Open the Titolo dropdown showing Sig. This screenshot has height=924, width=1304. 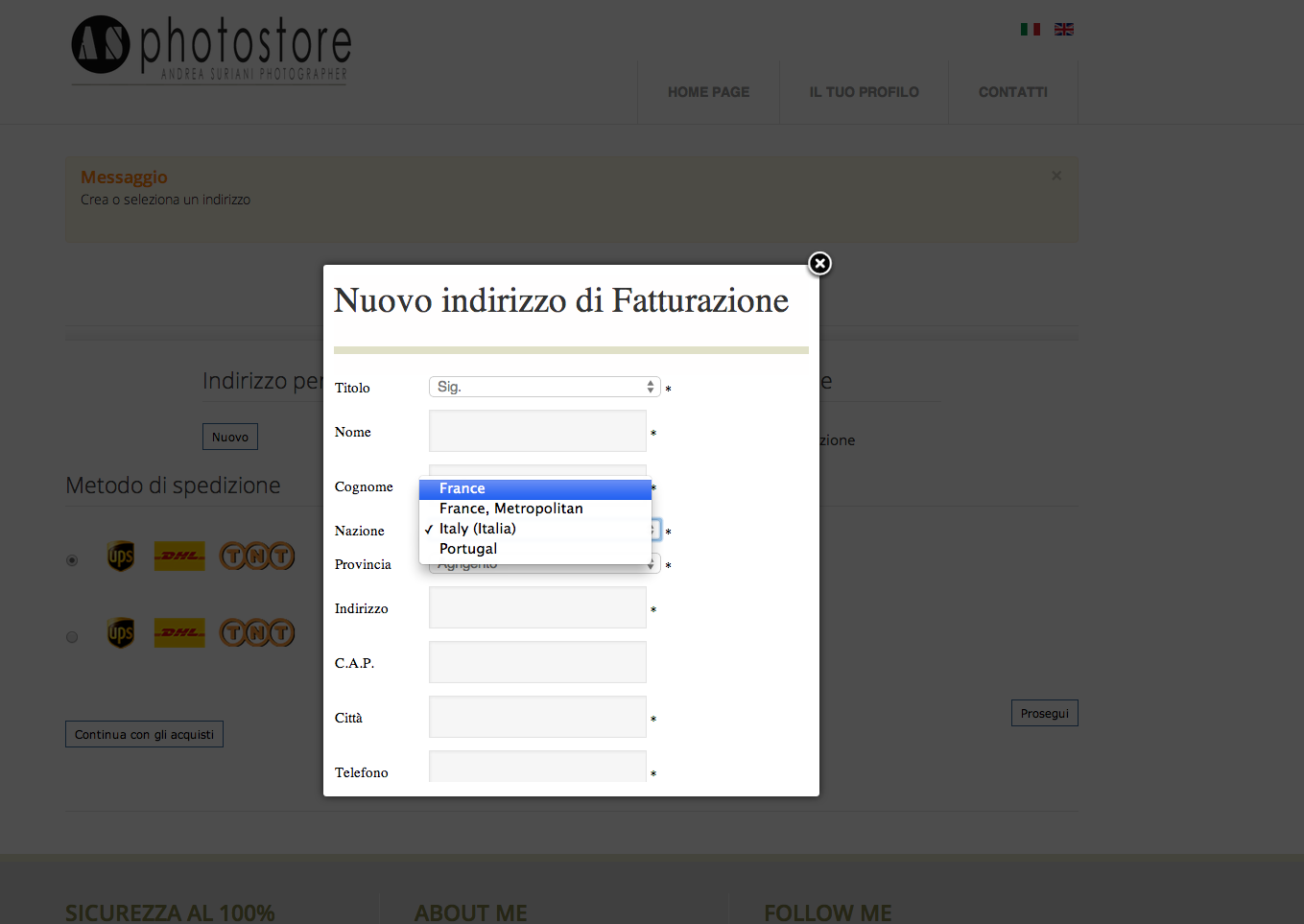544,387
